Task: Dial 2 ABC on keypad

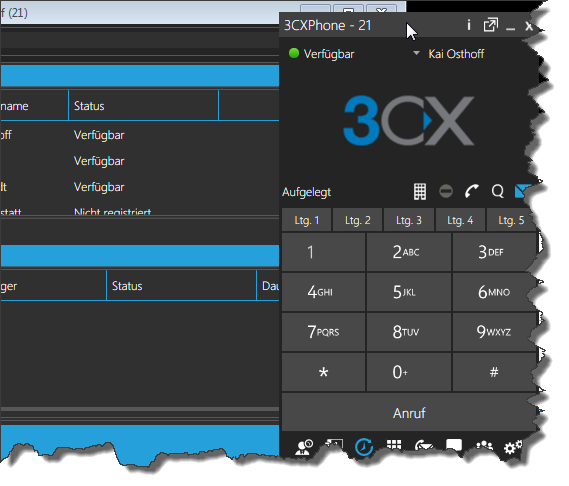Action: point(409,252)
